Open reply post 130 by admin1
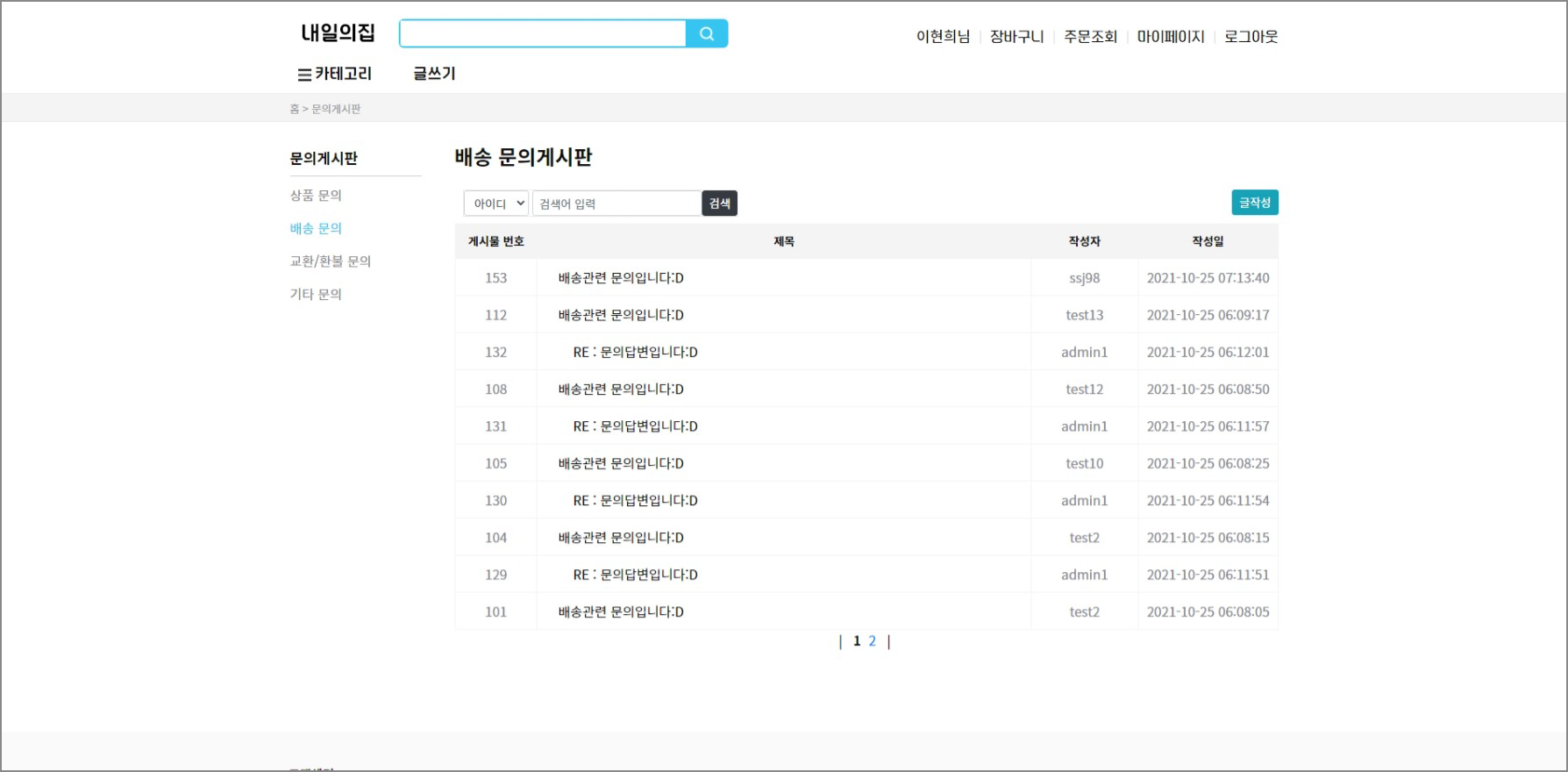The width and height of the screenshot is (1568, 772). point(636,500)
